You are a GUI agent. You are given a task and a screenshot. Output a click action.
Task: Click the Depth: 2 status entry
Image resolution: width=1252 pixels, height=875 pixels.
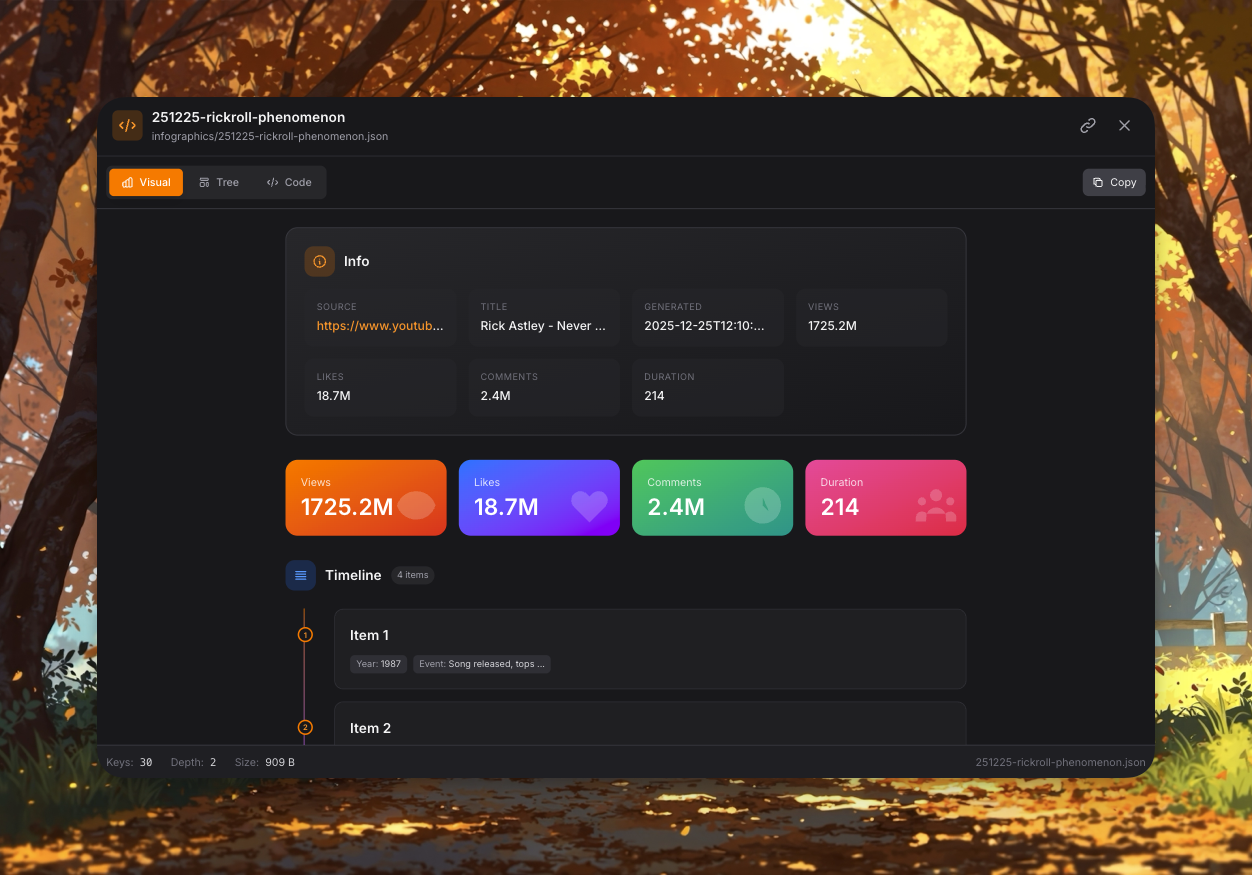point(194,762)
